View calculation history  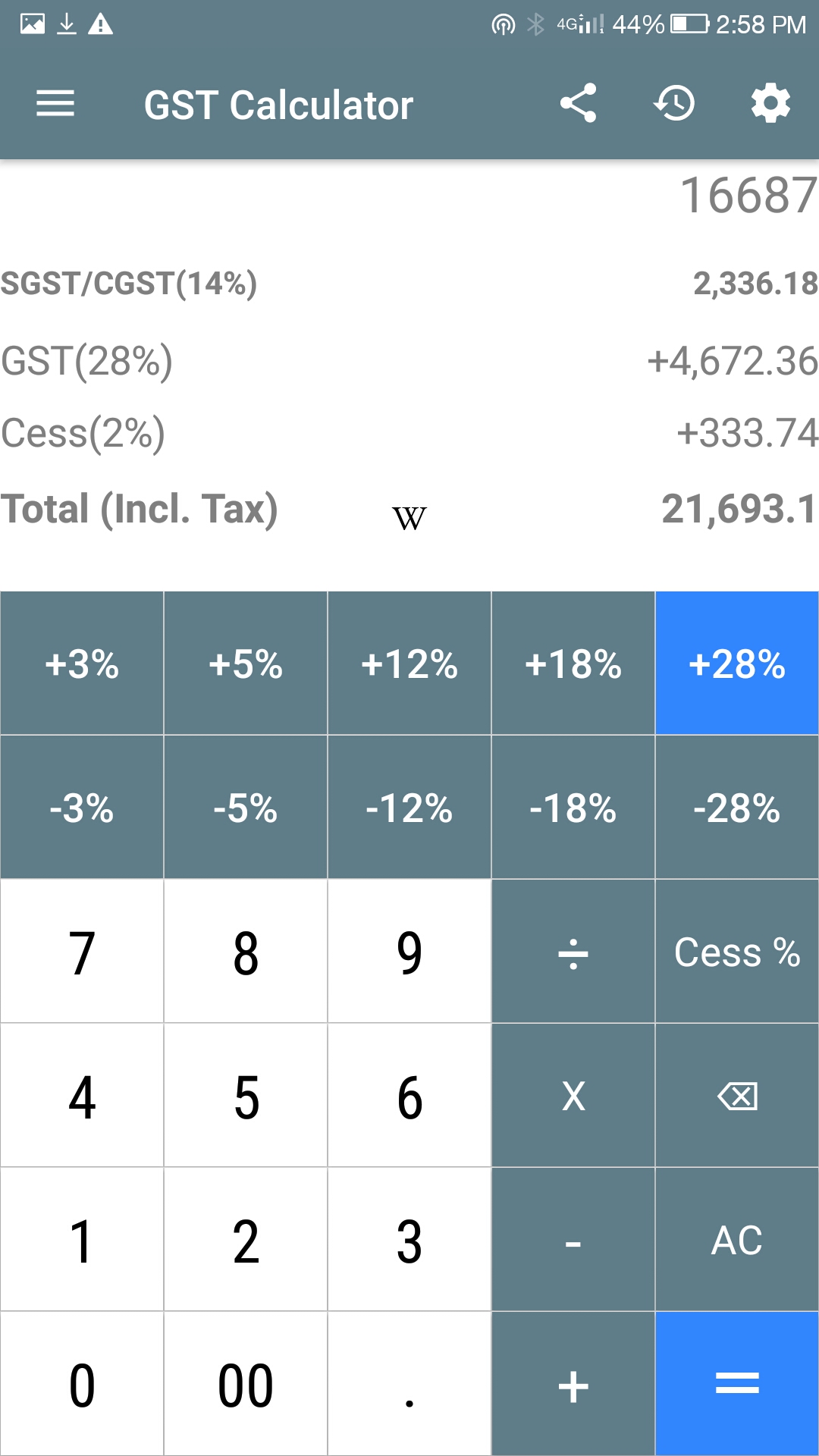pyautogui.click(x=675, y=104)
